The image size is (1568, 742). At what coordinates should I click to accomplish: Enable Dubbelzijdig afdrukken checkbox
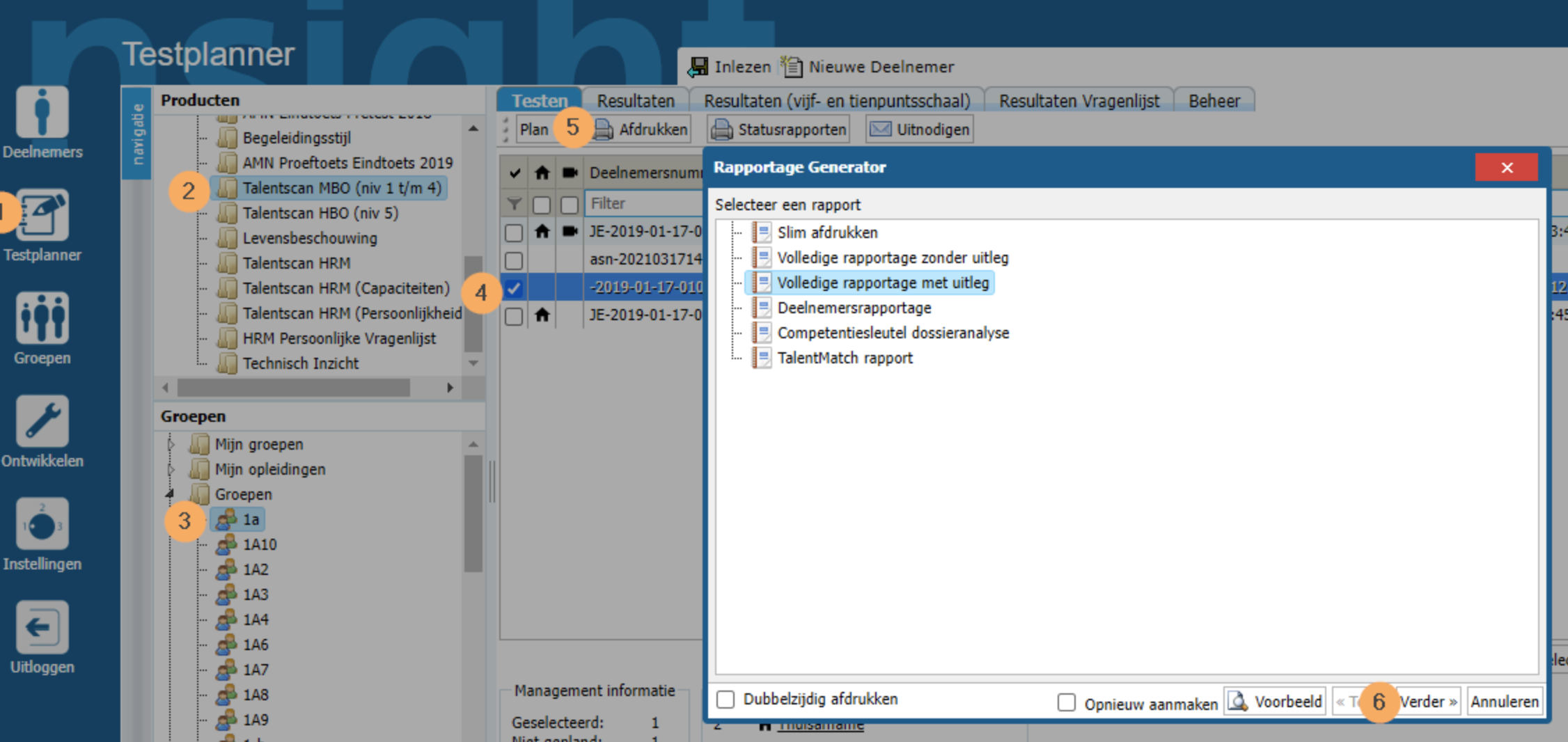726,700
